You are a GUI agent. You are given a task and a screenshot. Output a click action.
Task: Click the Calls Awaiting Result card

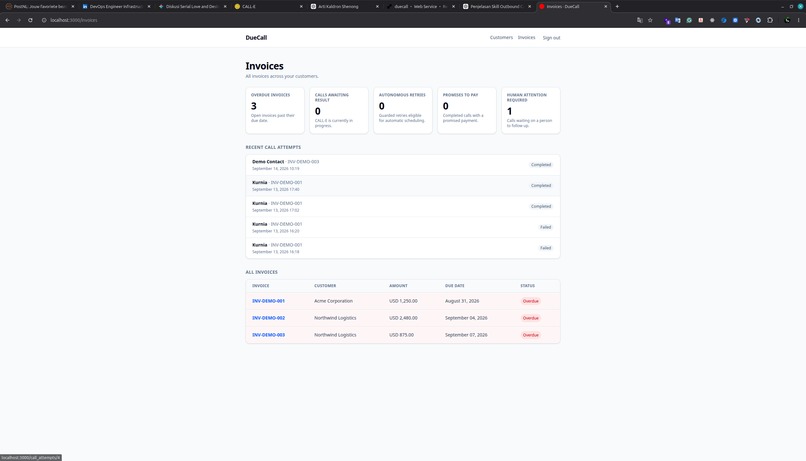click(x=339, y=110)
